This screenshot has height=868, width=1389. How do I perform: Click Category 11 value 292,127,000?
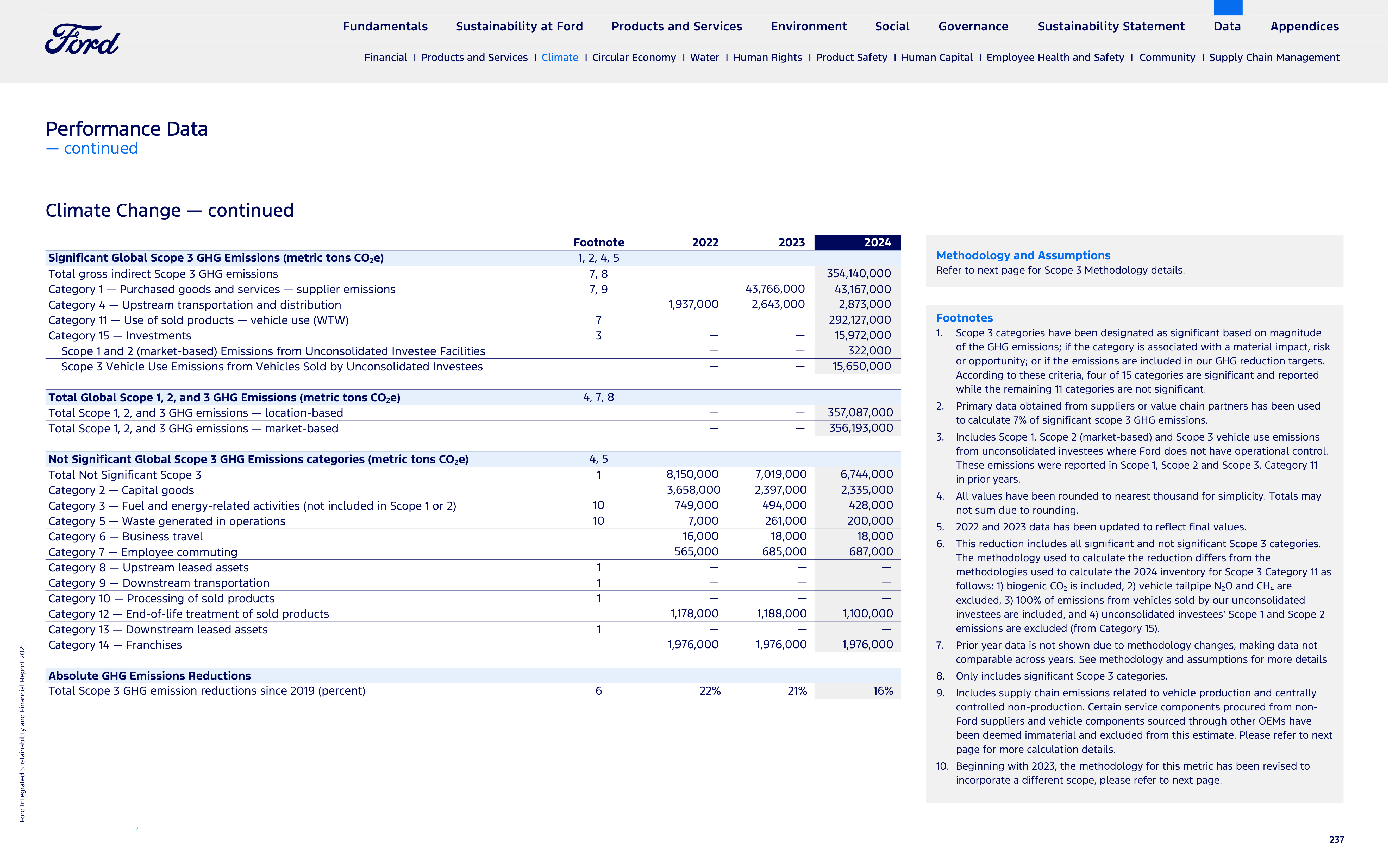click(860, 320)
